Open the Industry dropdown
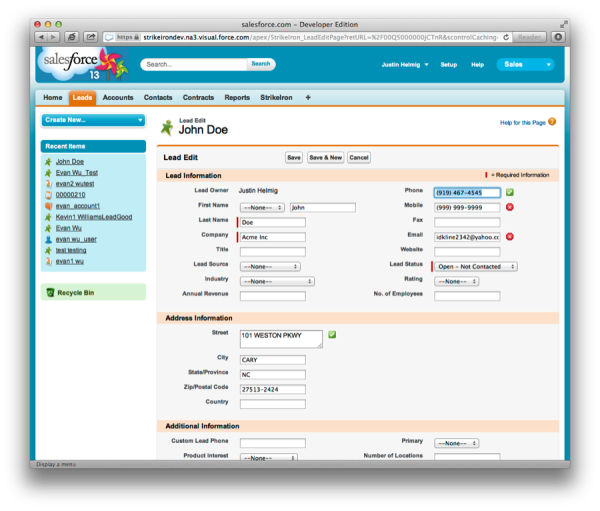Viewport: 600px width, 511px height. pos(277,281)
